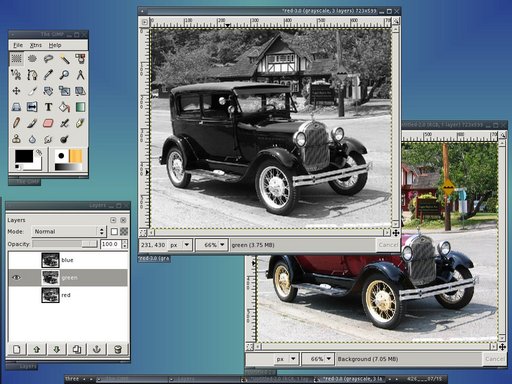
Task: Select the Select By Color tool
Action: [x=80, y=59]
